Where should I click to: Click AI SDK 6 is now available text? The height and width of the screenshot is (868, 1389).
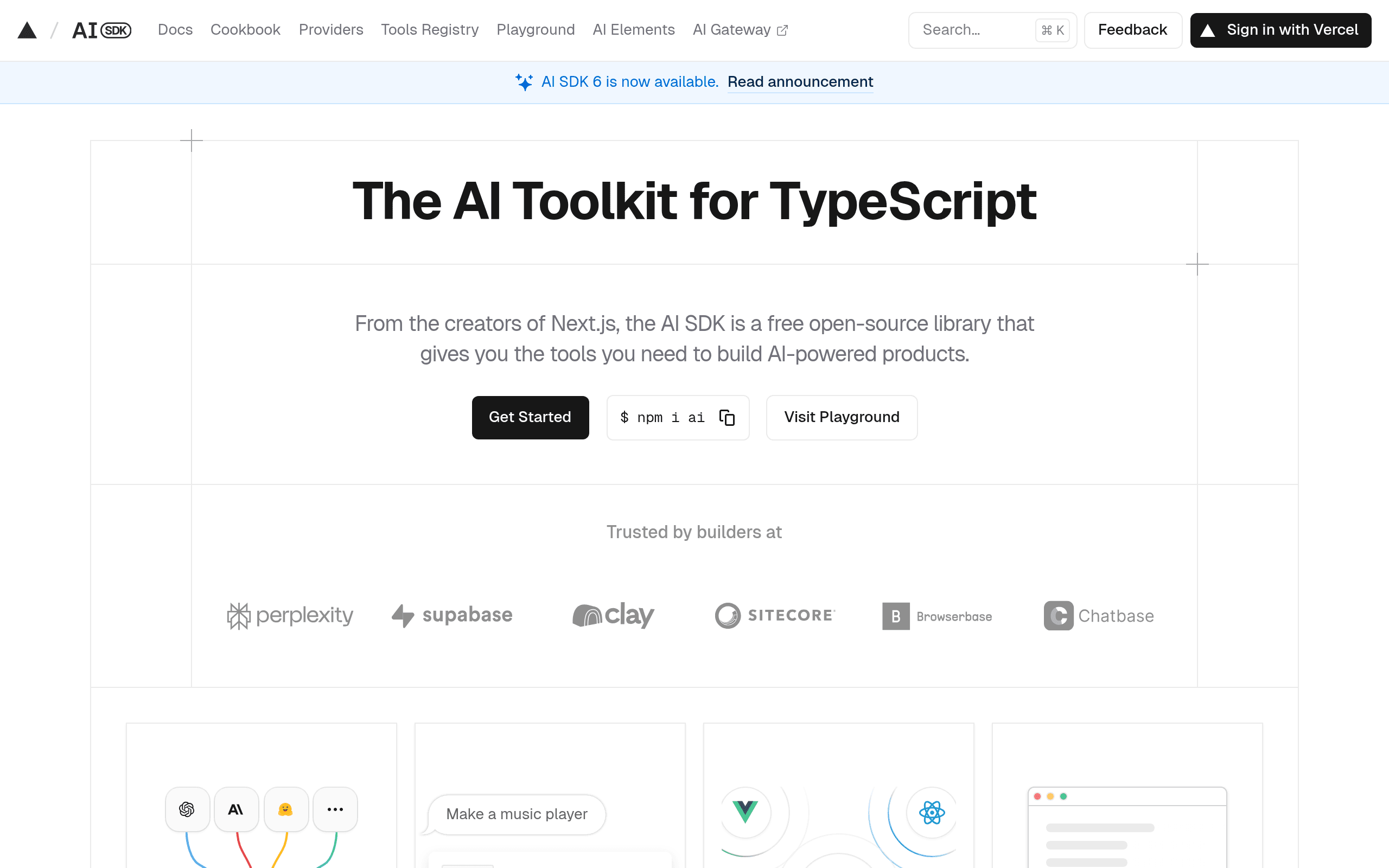(x=629, y=82)
